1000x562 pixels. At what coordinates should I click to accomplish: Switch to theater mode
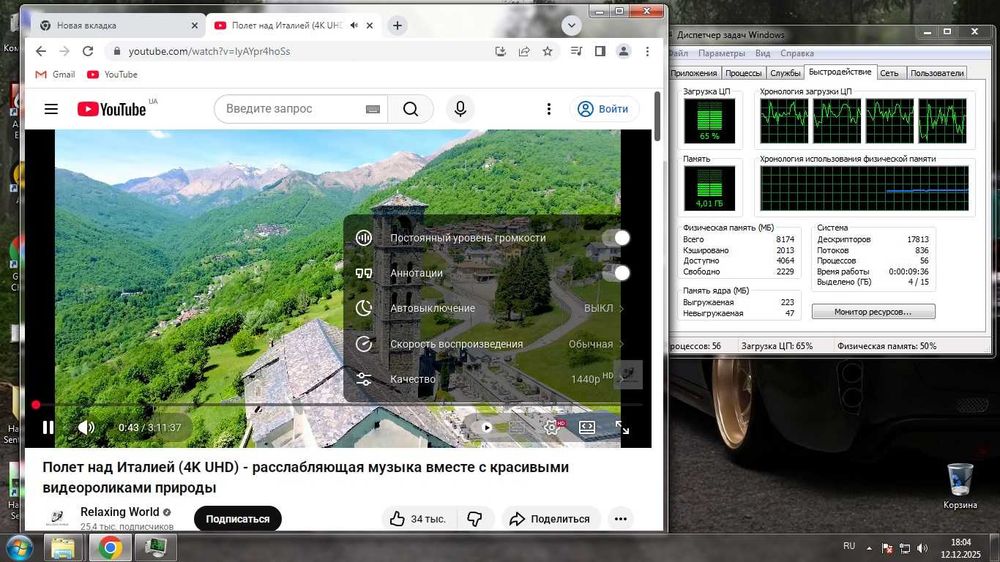coord(587,427)
